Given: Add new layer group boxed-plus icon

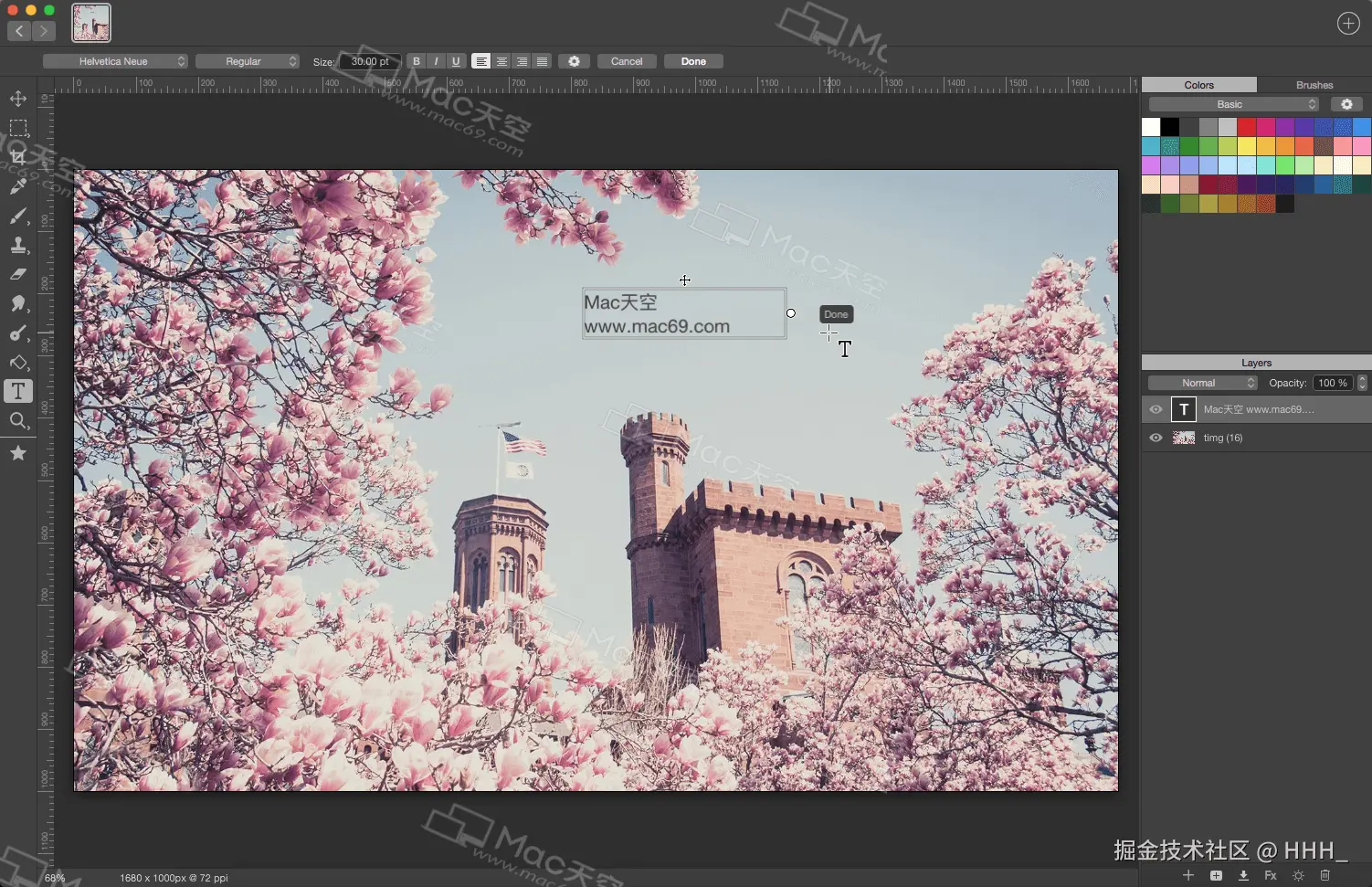Looking at the screenshot, I should tap(1216, 875).
